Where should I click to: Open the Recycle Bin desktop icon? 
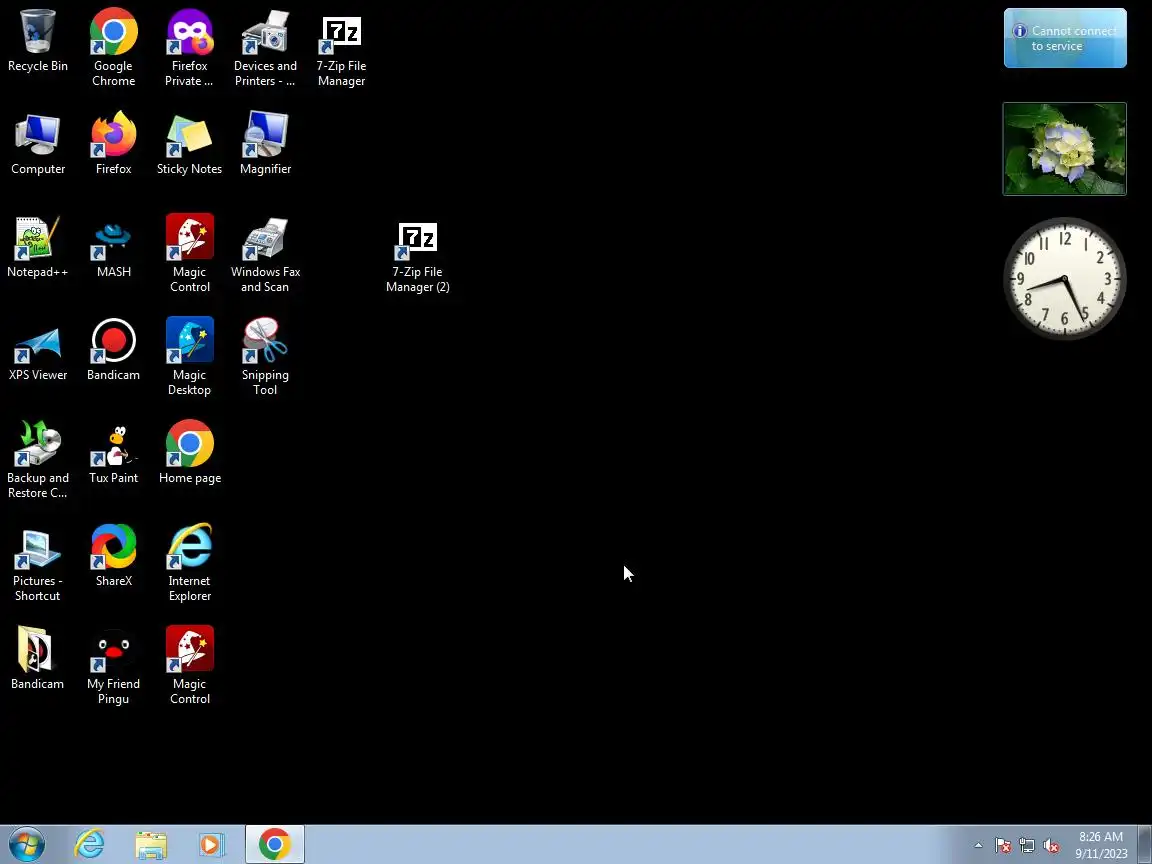[37, 40]
